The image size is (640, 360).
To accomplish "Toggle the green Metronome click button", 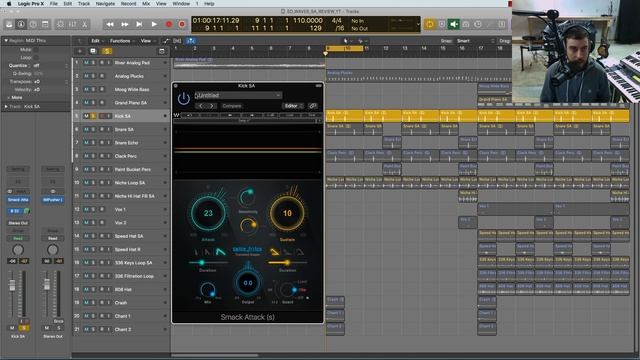I will click(453, 24).
